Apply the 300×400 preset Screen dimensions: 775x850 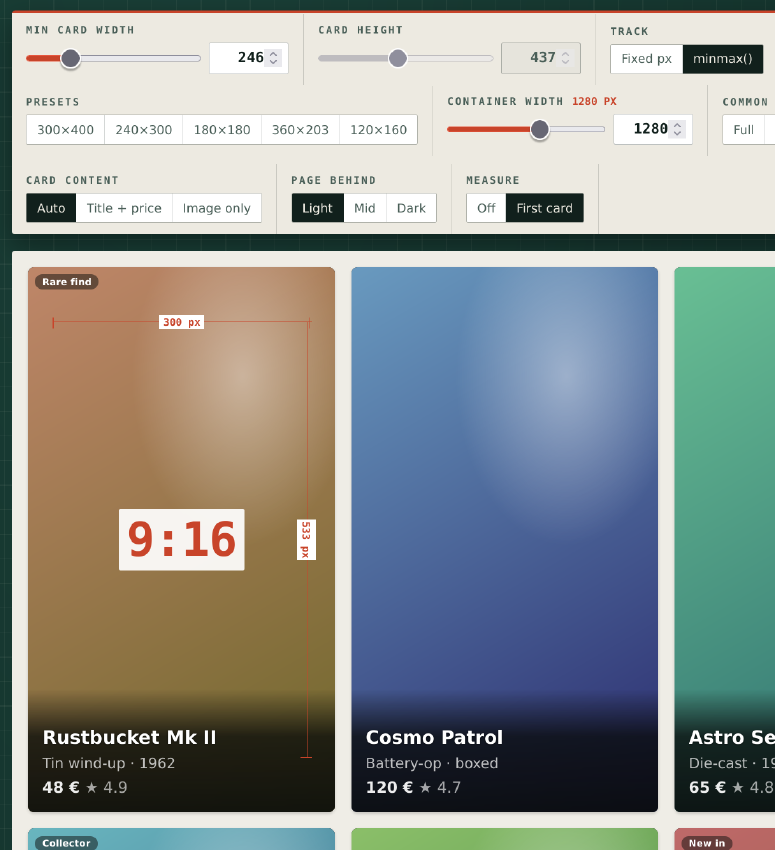66,130
